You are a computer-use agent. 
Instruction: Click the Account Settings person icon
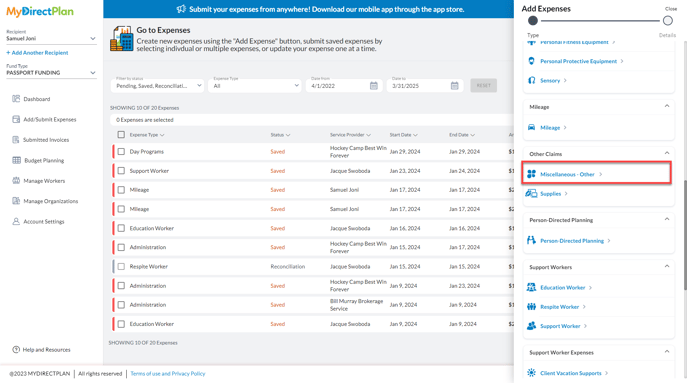point(16,221)
